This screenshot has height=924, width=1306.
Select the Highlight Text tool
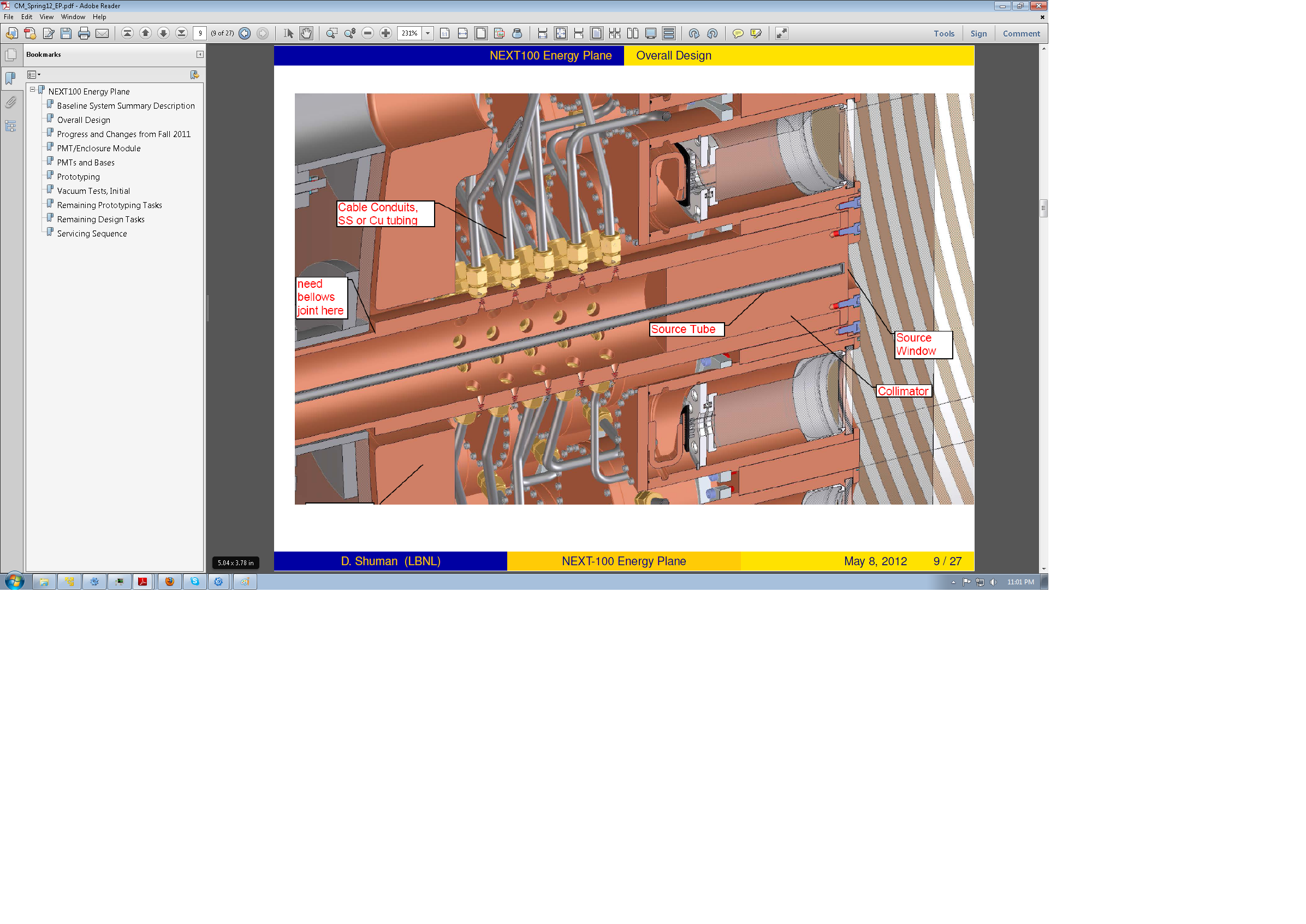coord(756,33)
